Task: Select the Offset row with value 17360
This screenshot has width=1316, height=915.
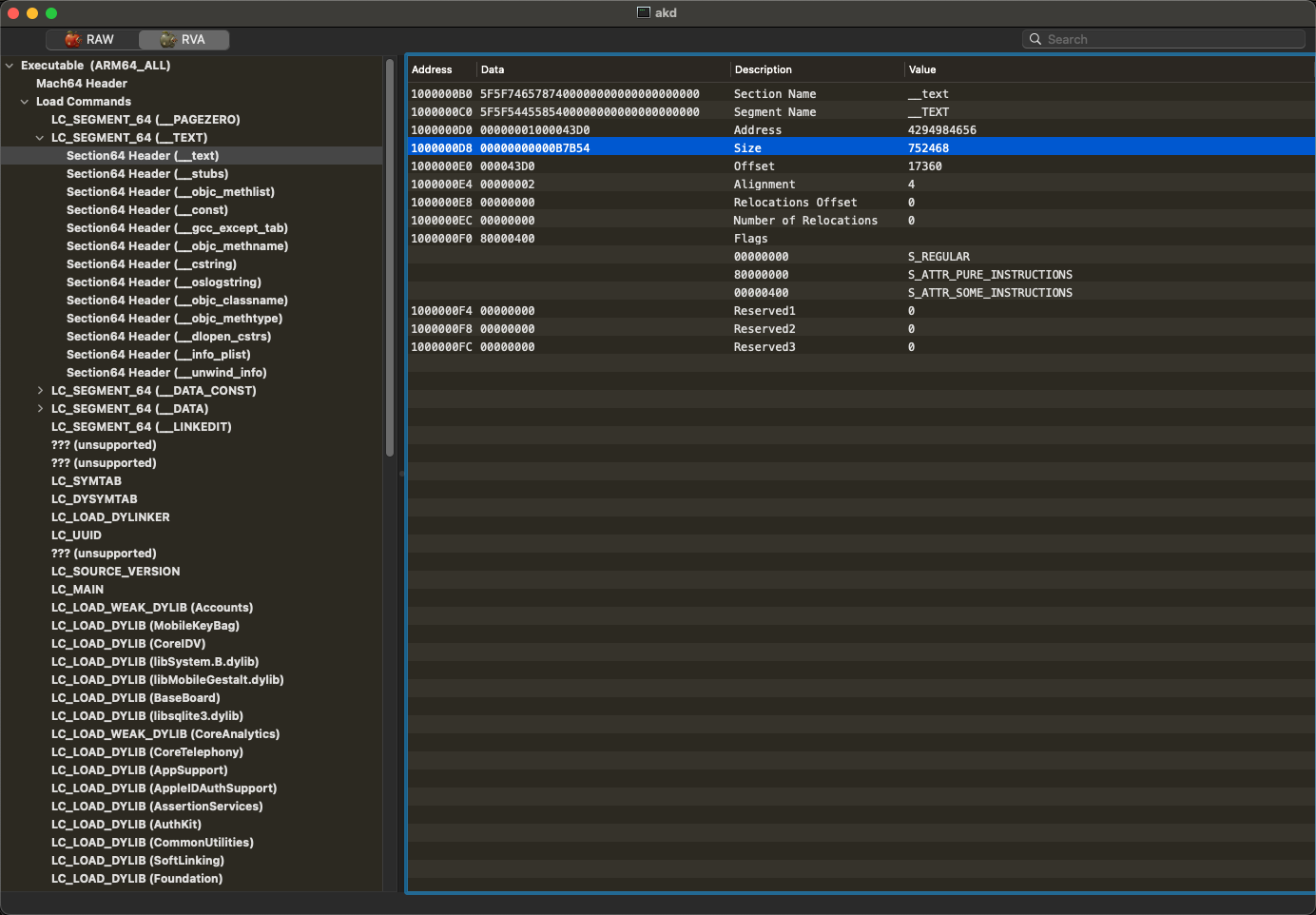Action: coord(861,166)
